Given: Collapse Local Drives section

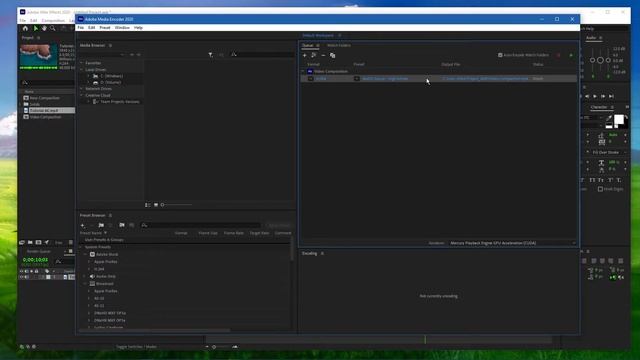Looking at the screenshot, I should click(82, 70).
